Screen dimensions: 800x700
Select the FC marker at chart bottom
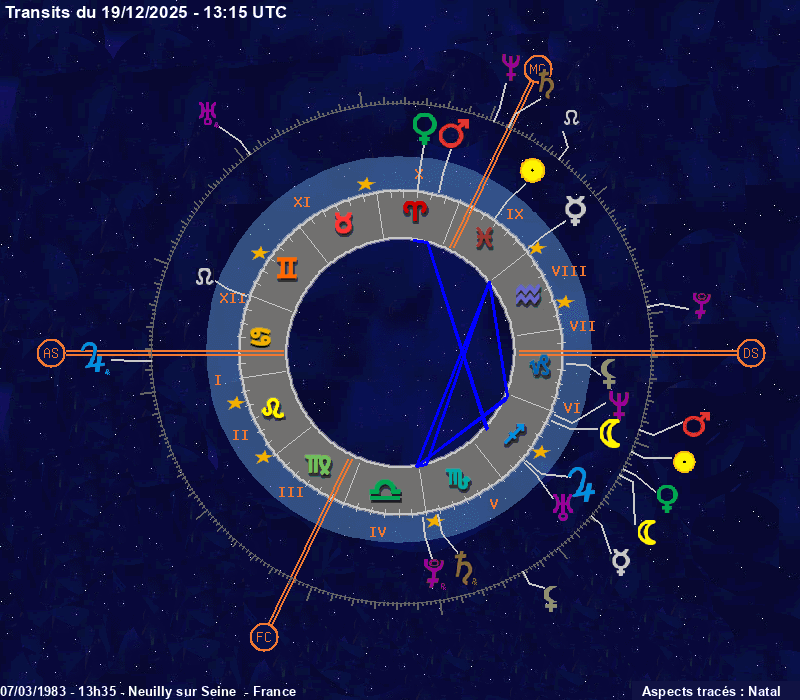(264, 636)
